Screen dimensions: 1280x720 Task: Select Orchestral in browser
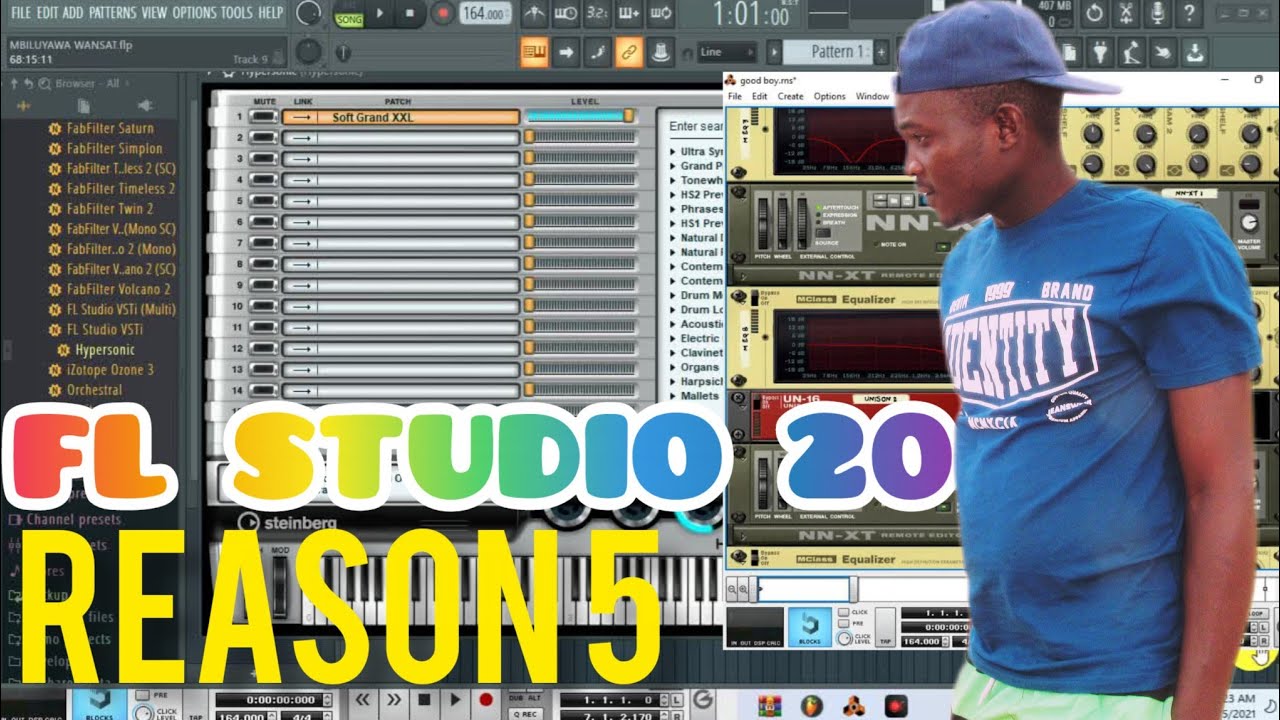94,390
